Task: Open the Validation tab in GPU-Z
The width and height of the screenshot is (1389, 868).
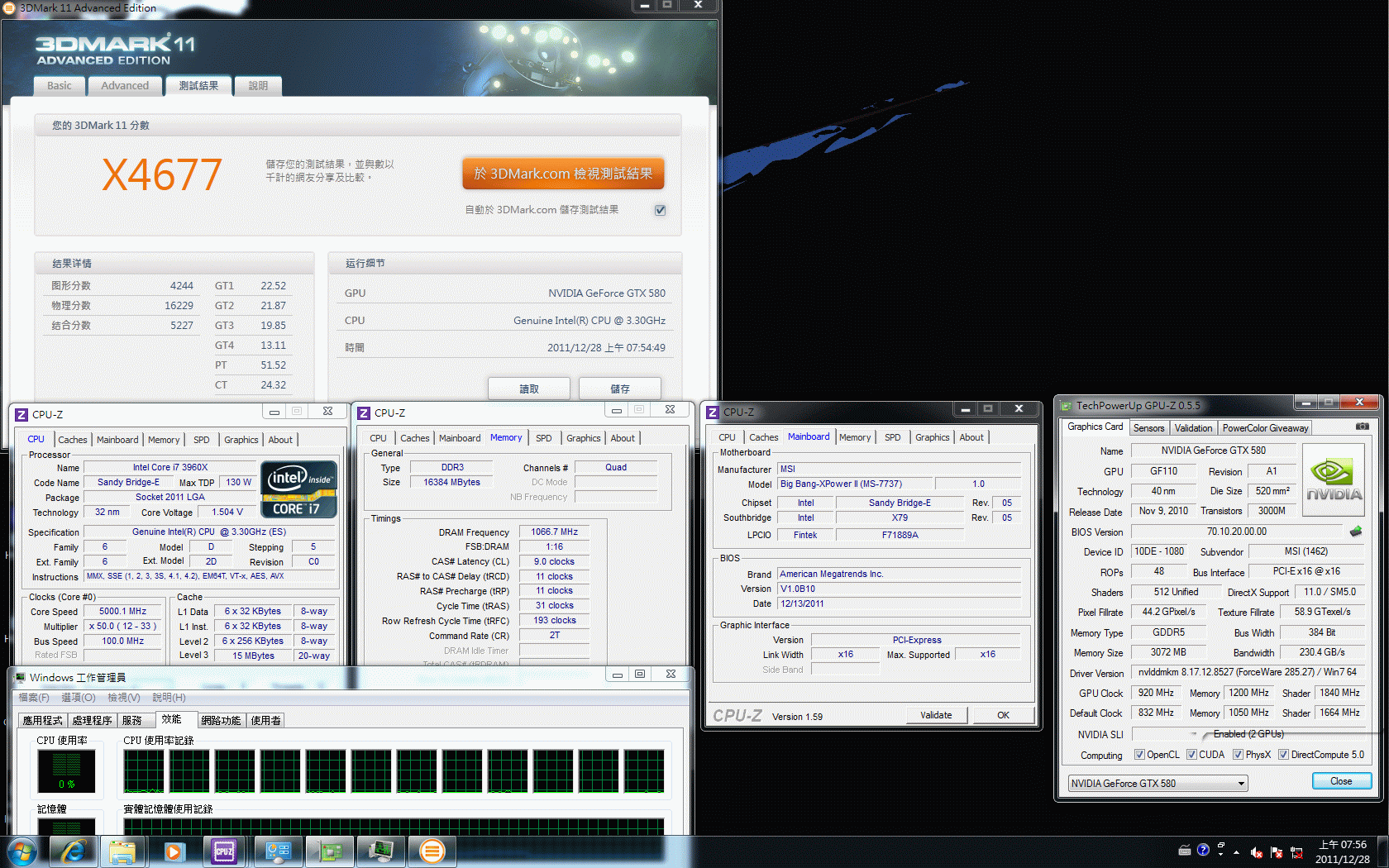Action: (1193, 427)
